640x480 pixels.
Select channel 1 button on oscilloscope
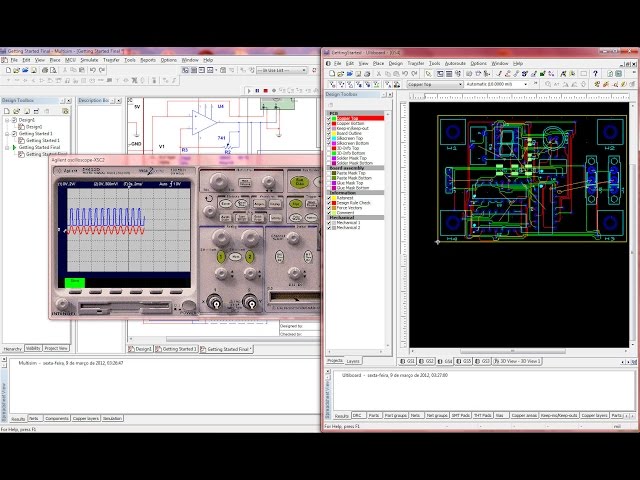221,257
